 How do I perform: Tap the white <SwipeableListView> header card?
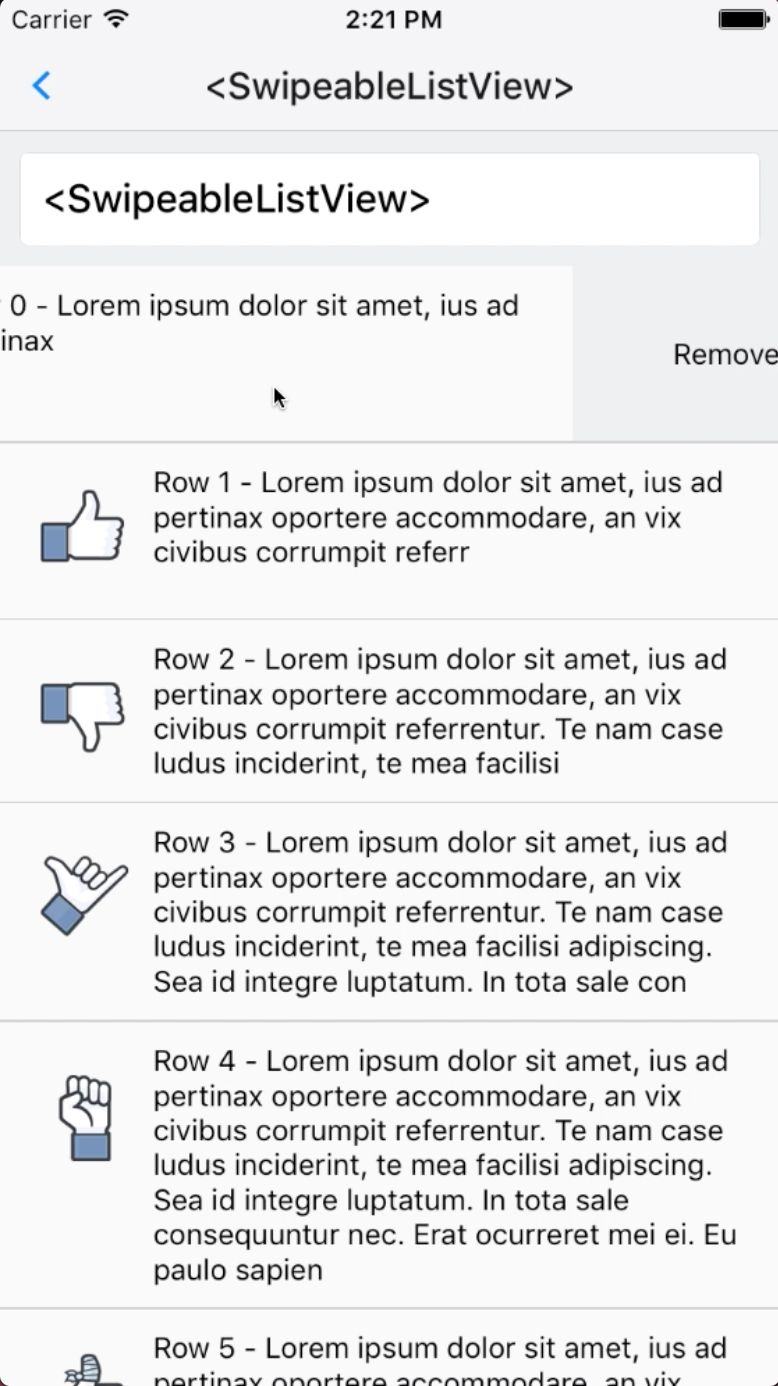pos(389,199)
